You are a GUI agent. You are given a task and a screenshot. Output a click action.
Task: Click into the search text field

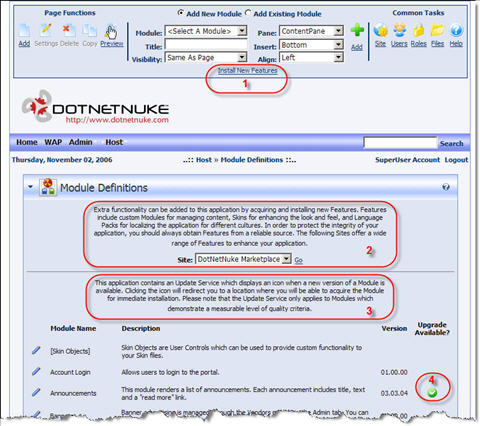tap(400, 143)
